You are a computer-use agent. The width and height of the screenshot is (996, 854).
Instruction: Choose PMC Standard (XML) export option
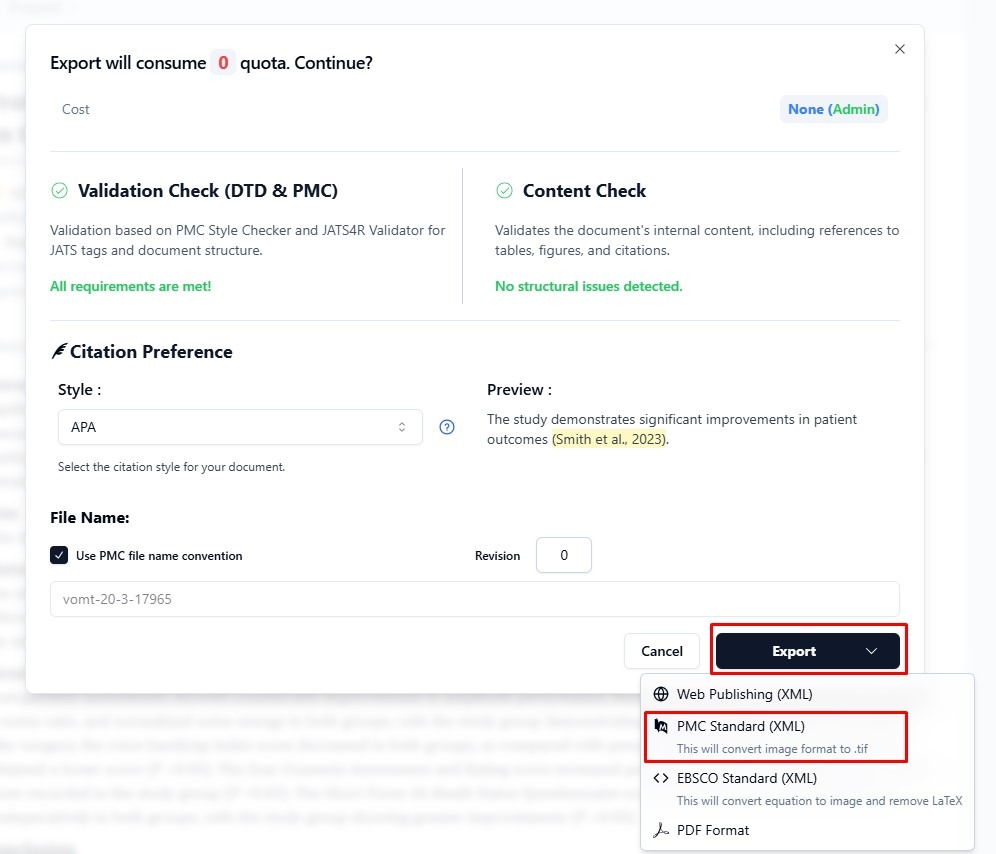(x=741, y=727)
